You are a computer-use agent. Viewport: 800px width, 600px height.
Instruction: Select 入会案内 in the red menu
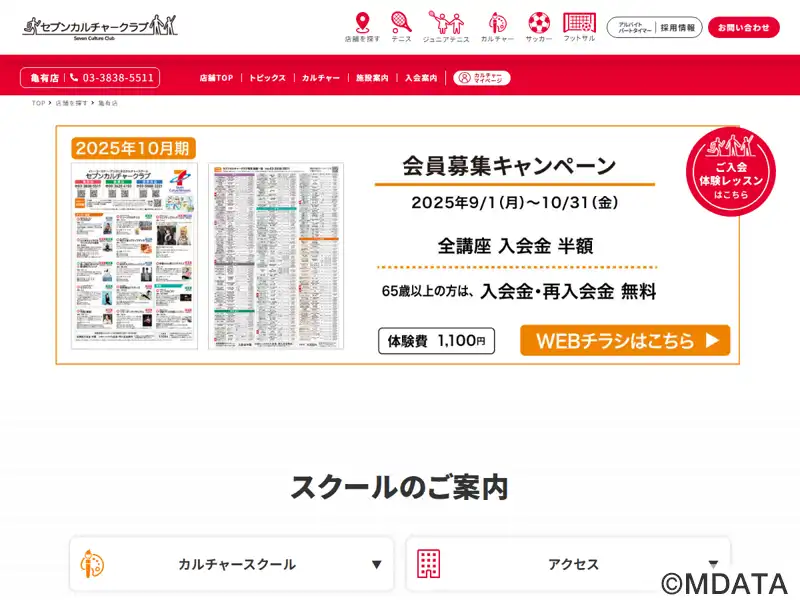click(x=421, y=78)
